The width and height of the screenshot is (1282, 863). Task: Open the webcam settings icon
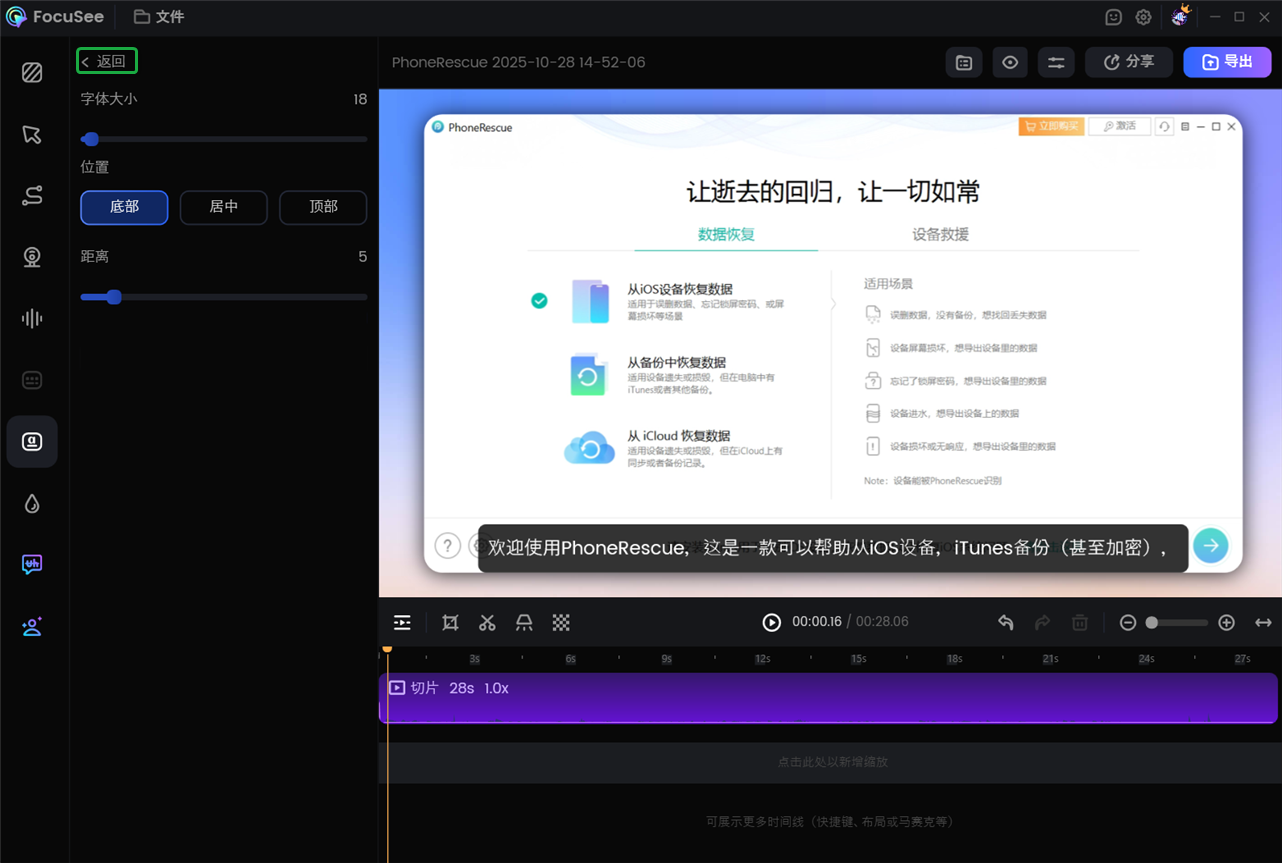click(x=32, y=257)
